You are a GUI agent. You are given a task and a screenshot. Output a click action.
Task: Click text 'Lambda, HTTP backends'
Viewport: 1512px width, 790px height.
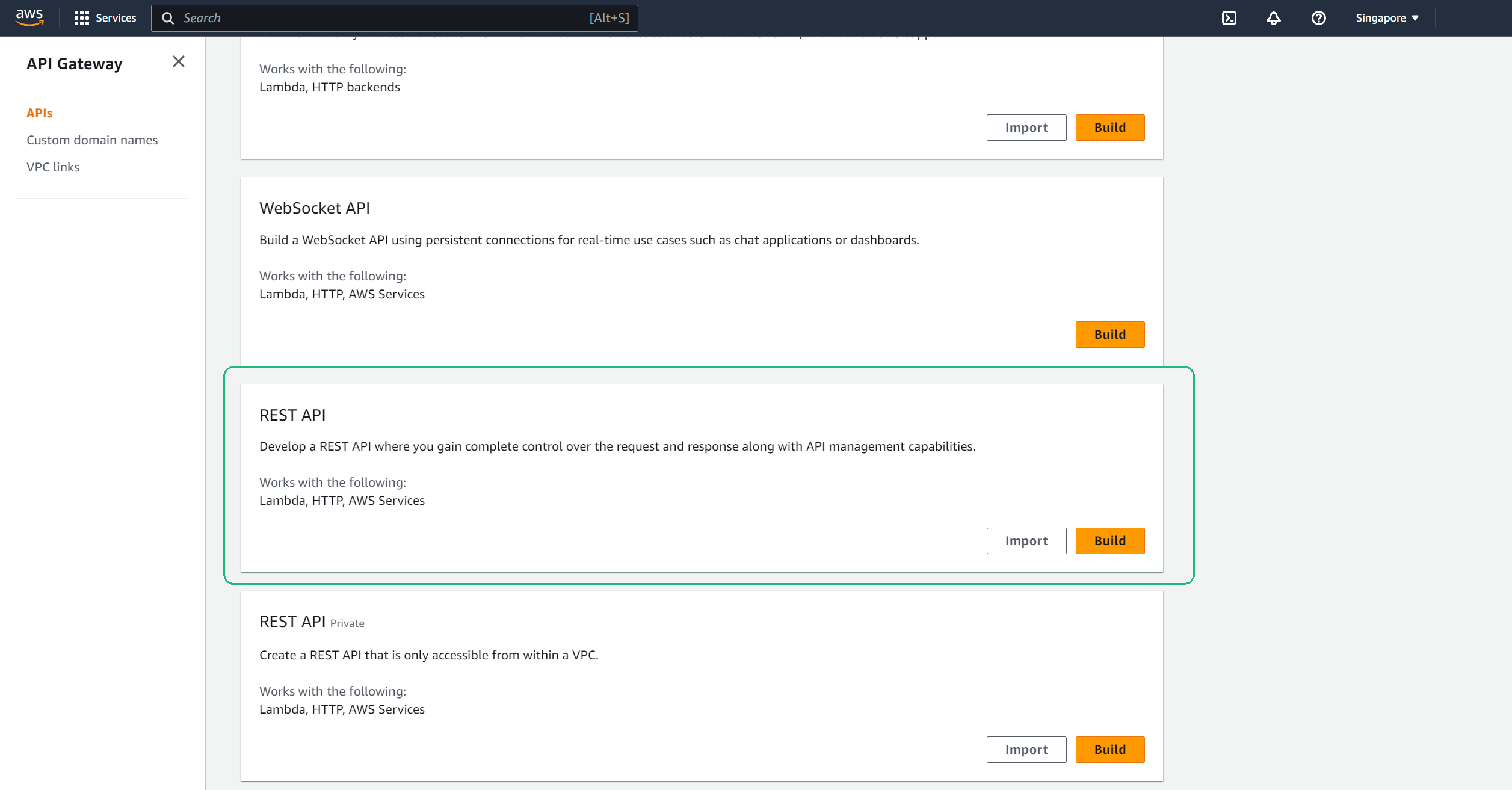point(330,87)
